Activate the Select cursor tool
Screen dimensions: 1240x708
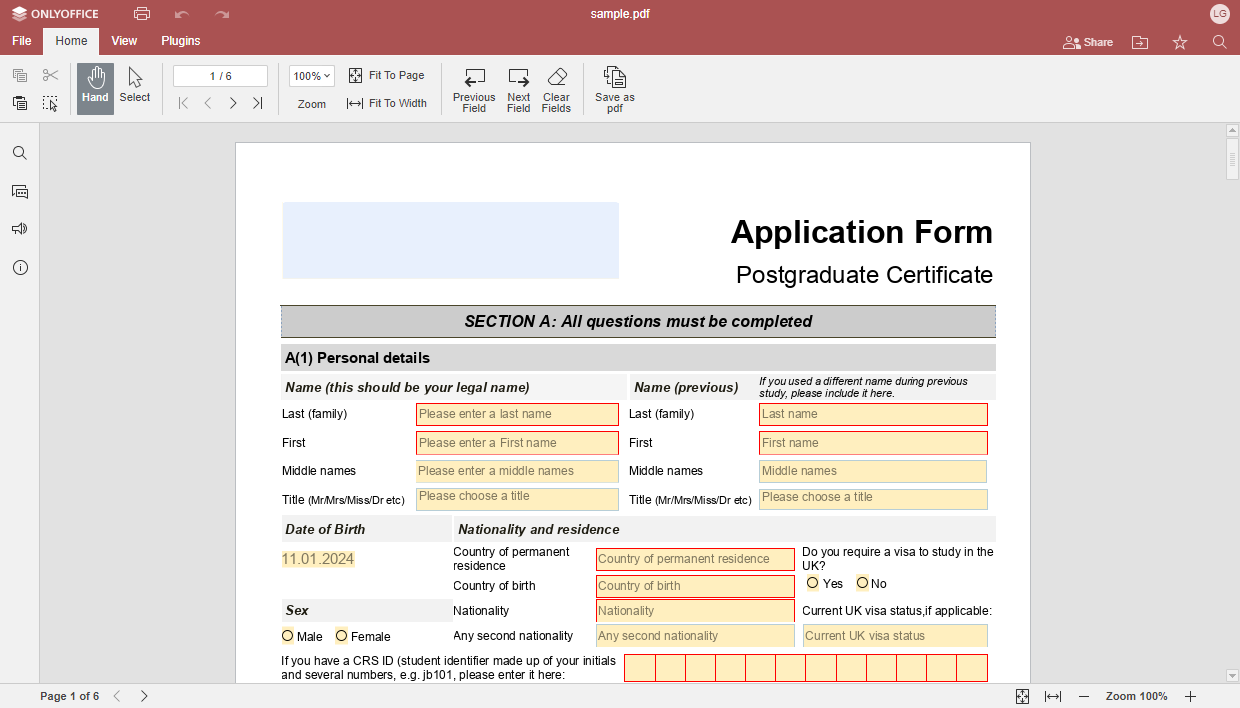[135, 87]
